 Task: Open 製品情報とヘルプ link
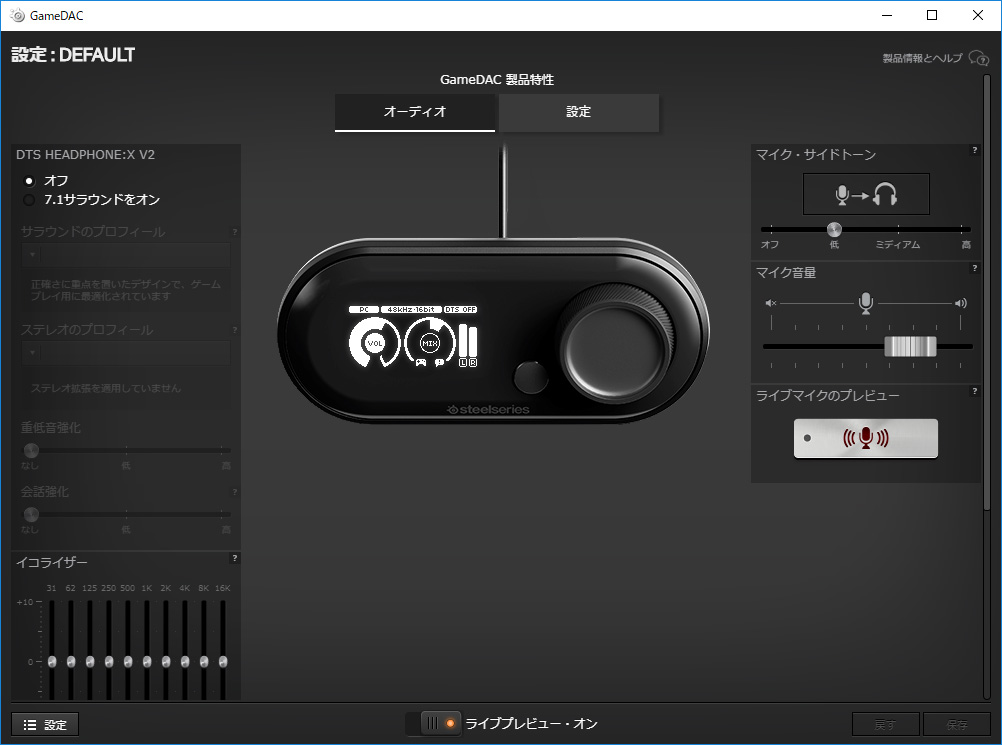click(922, 58)
